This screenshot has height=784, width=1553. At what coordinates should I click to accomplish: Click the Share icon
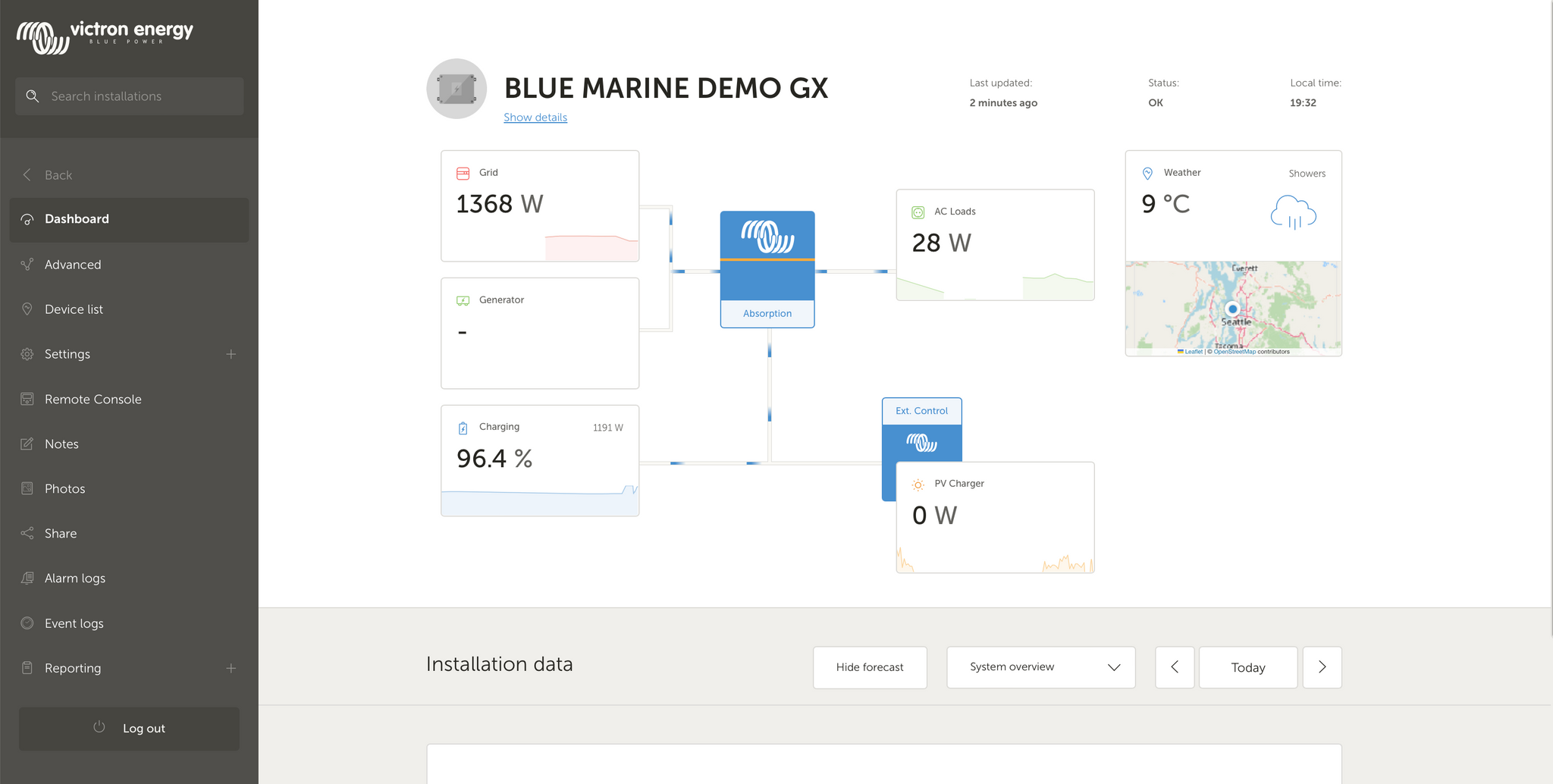tap(27, 533)
